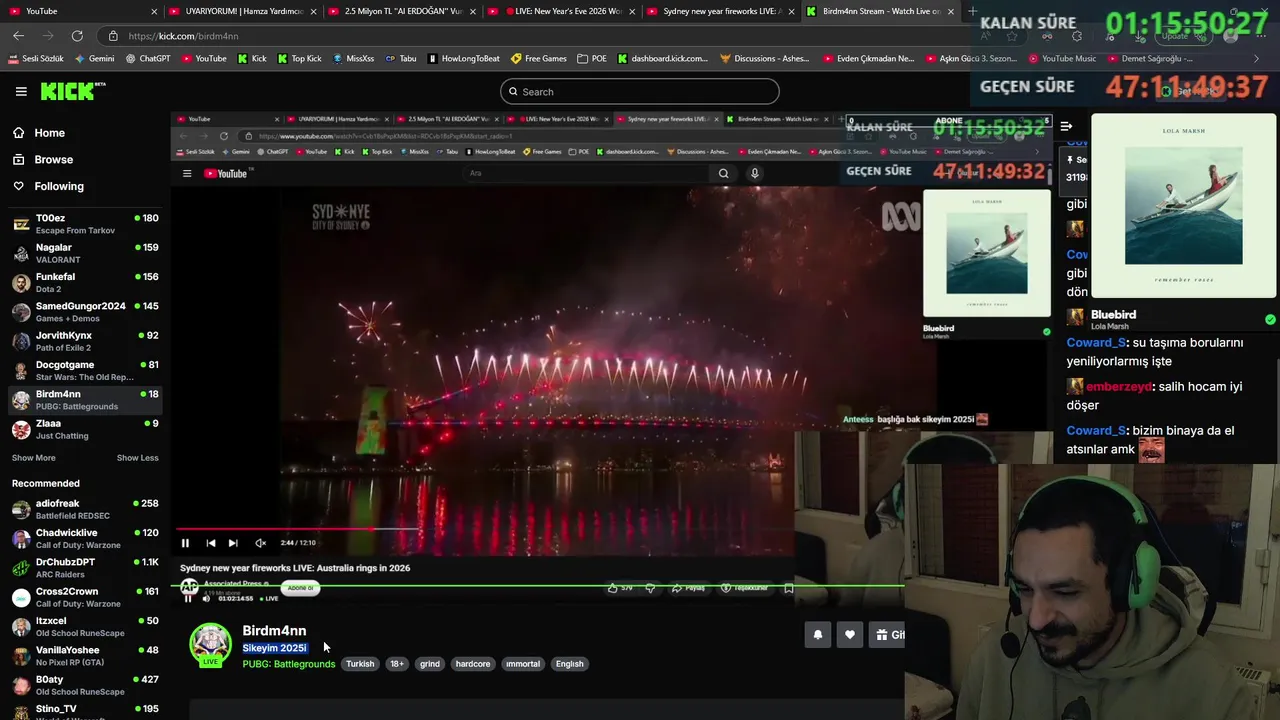The image size is (1280, 720).
Task: Follow Birdm4nn with the heart button
Action: coord(849,635)
